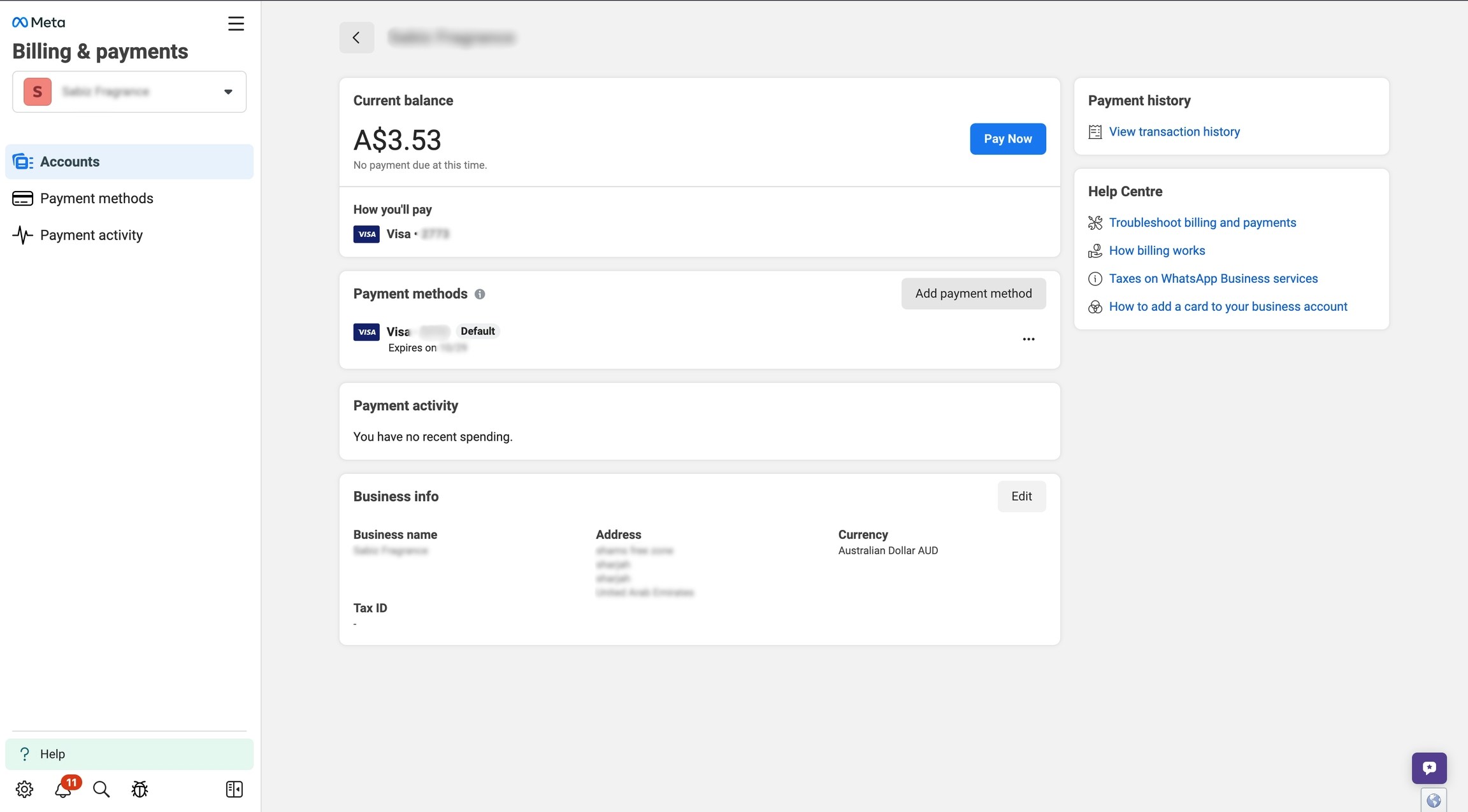The height and width of the screenshot is (812, 1468).
Task: Go to Payment activity in the sidebar
Action: point(91,235)
